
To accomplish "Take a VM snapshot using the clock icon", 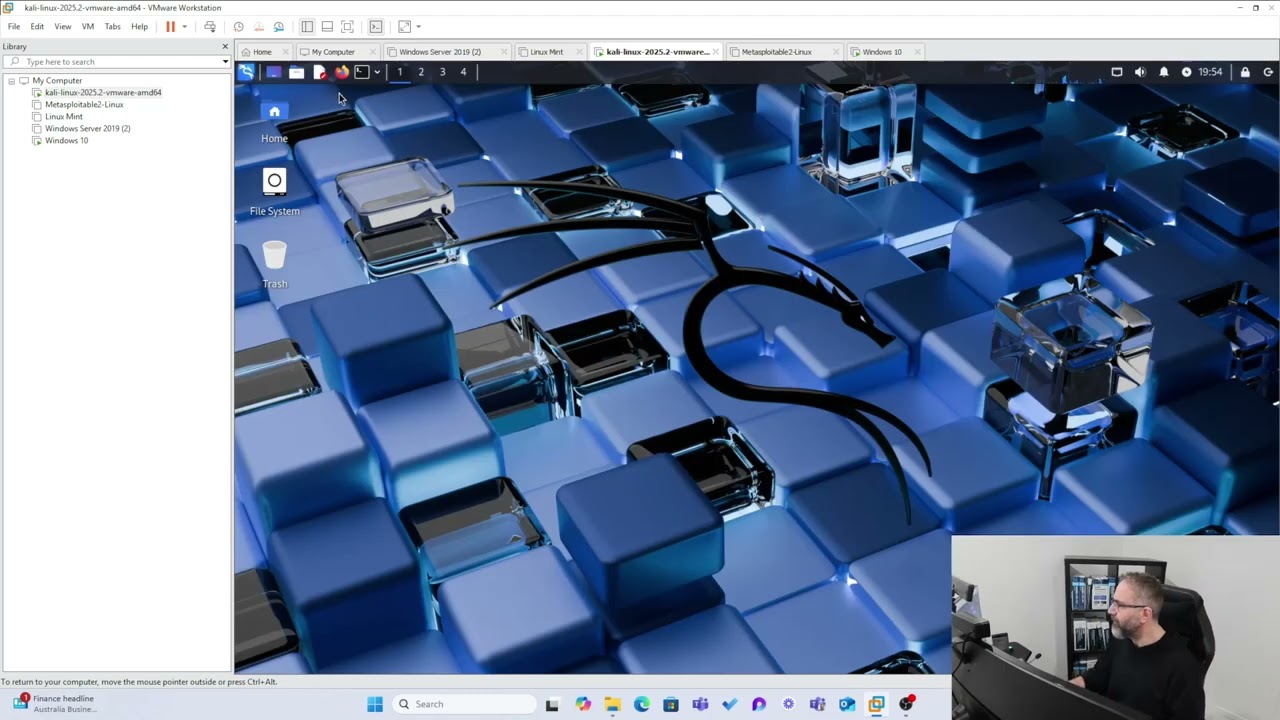I will pos(238,26).
